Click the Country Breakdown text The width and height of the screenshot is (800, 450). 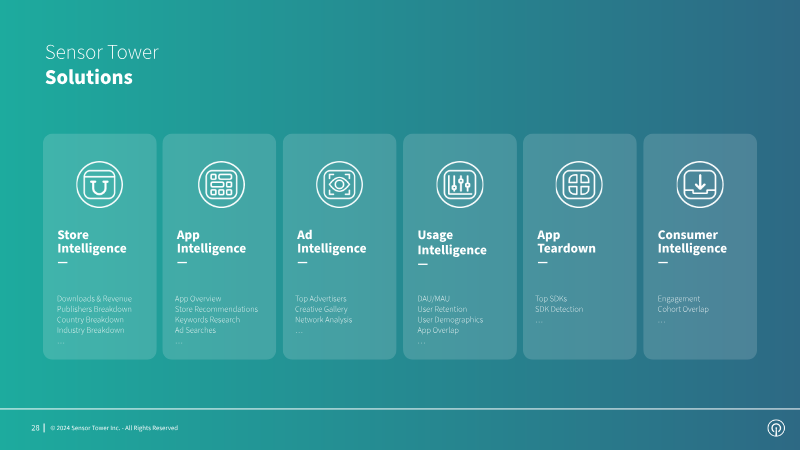click(x=90, y=320)
